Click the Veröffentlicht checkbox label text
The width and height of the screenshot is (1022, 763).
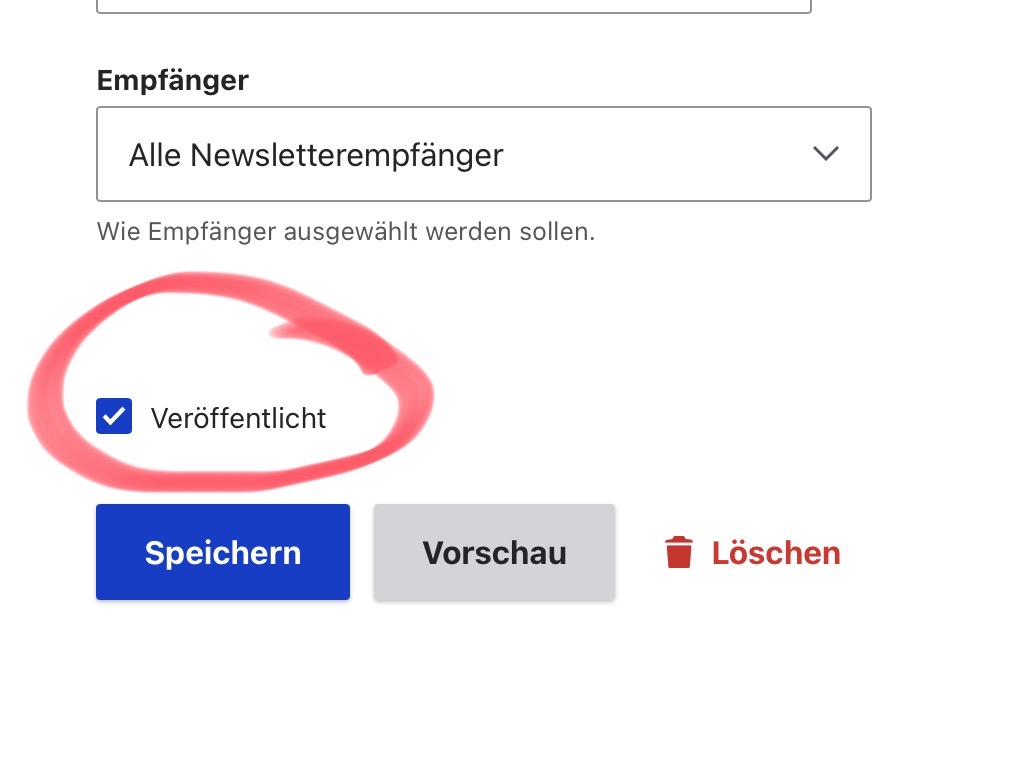[238, 418]
